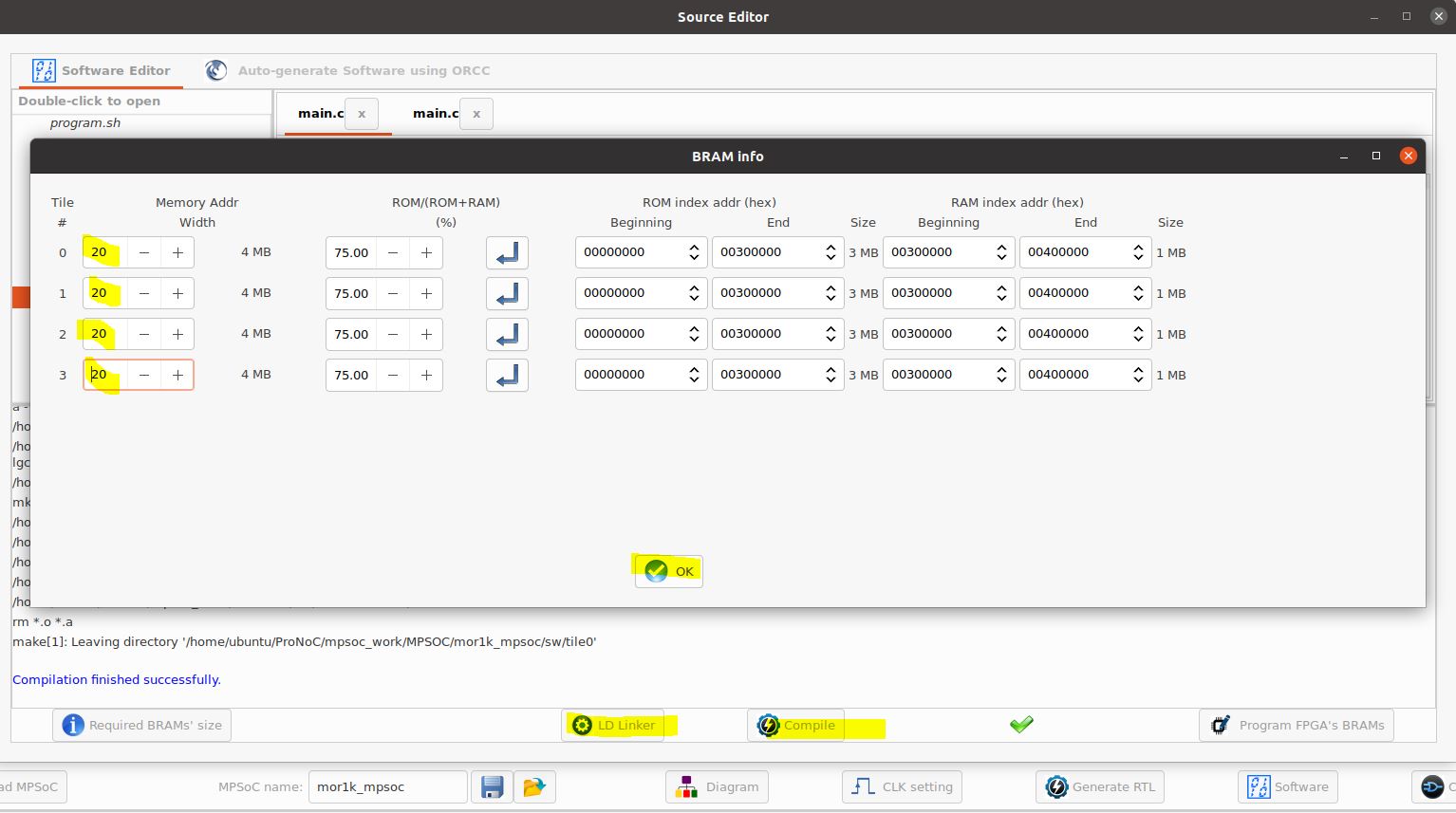
Task: Confirm BRAM info with OK button
Action: tap(669, 571)
